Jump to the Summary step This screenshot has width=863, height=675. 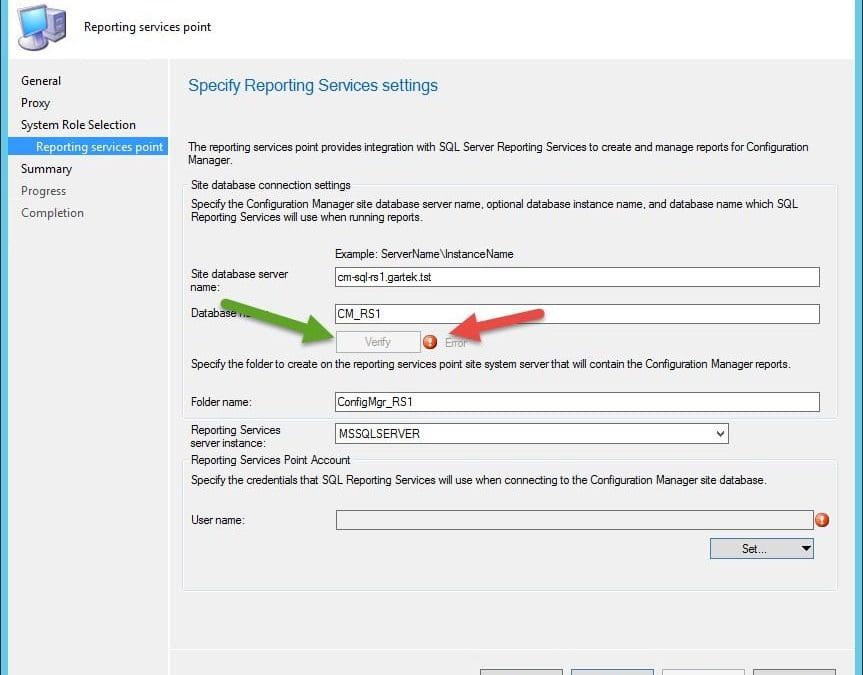coord(46,169)
